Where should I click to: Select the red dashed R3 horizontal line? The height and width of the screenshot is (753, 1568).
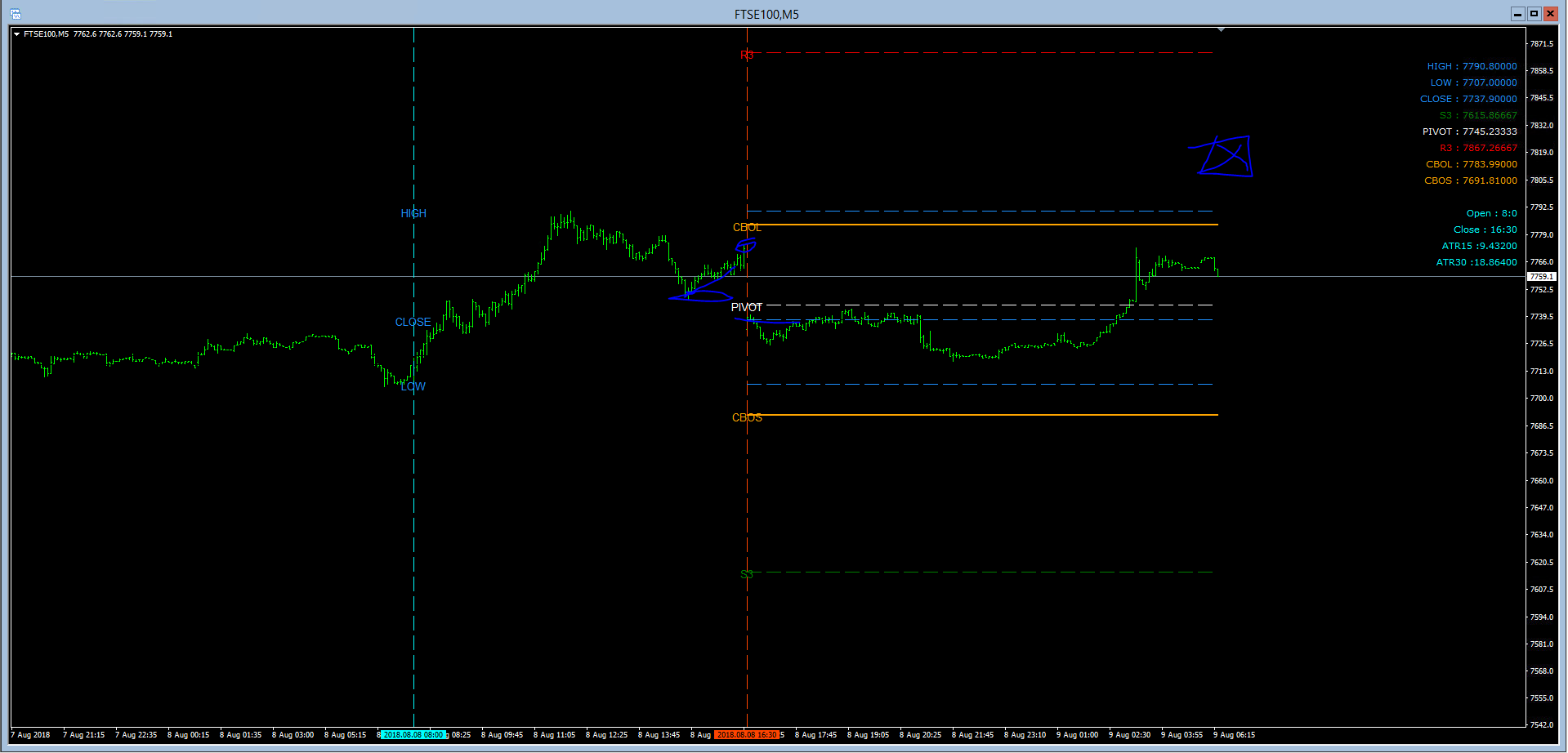click(x=981, y=53)
